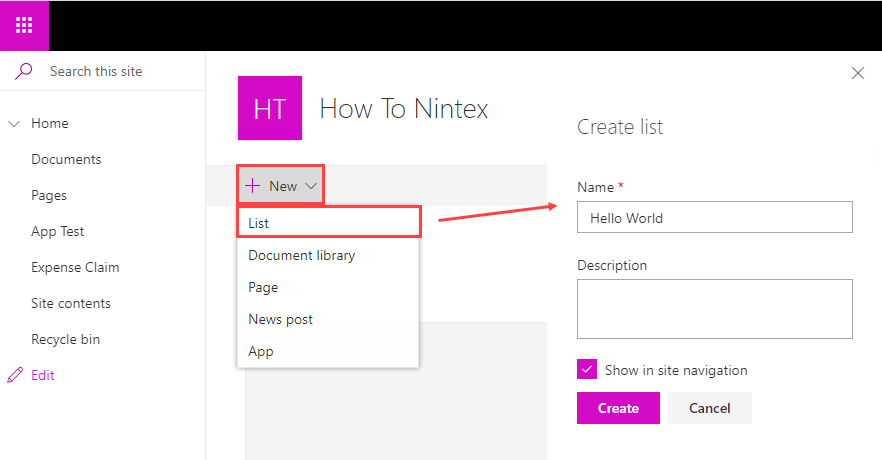Close the Create list panel
This screenshot has height=460, width=882.
point(858,73)
